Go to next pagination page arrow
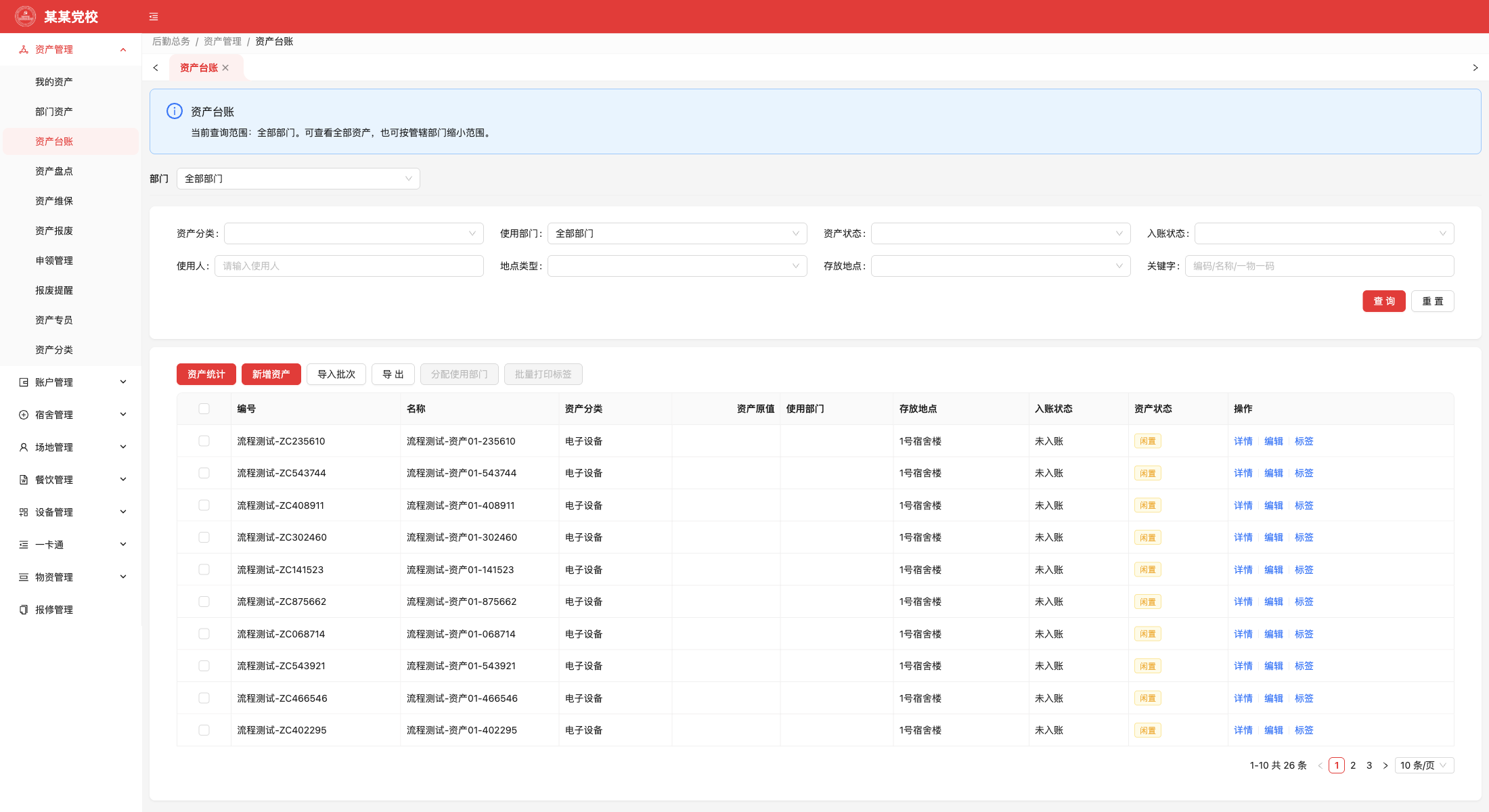1489x812 pixels. (1385, 765)
